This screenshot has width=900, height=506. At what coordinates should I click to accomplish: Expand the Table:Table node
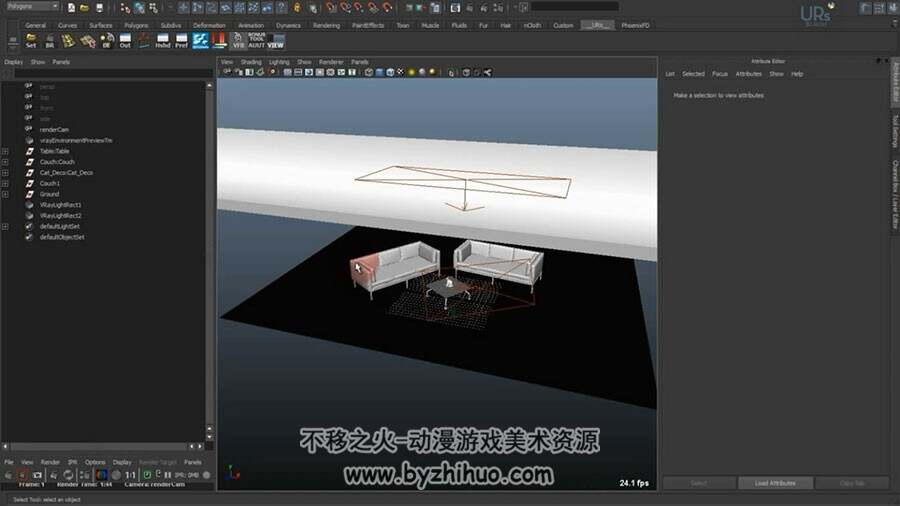[5, 151]
